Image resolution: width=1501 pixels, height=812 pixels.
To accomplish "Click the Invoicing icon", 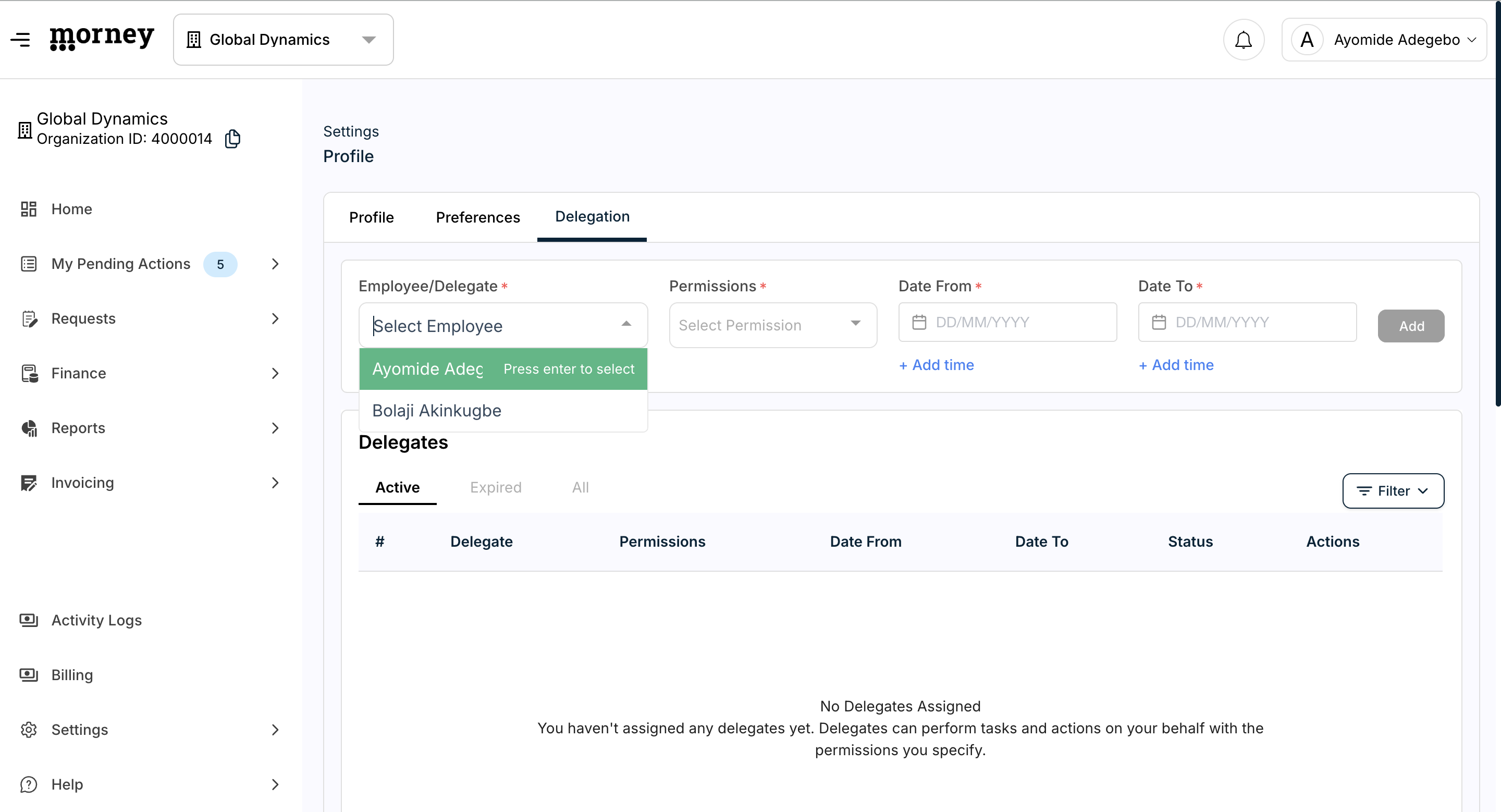I will [x=29, y=483].
